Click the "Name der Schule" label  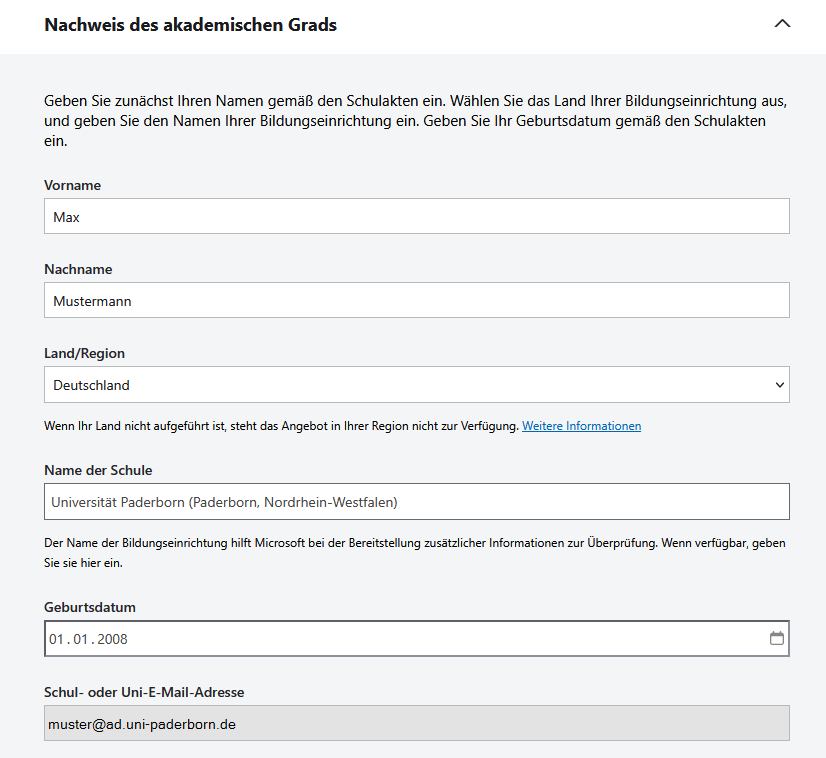point(98,470)
